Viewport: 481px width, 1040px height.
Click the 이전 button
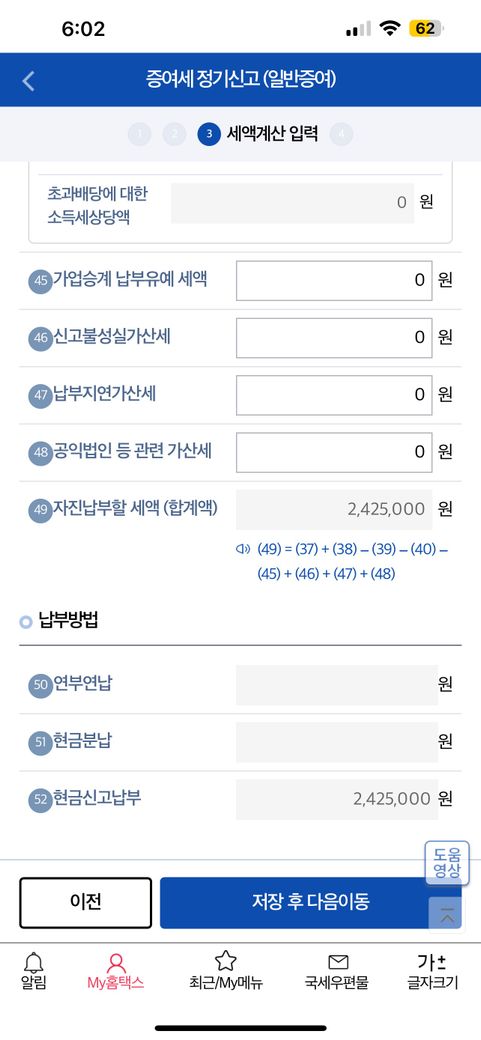[x=86, y=902]
